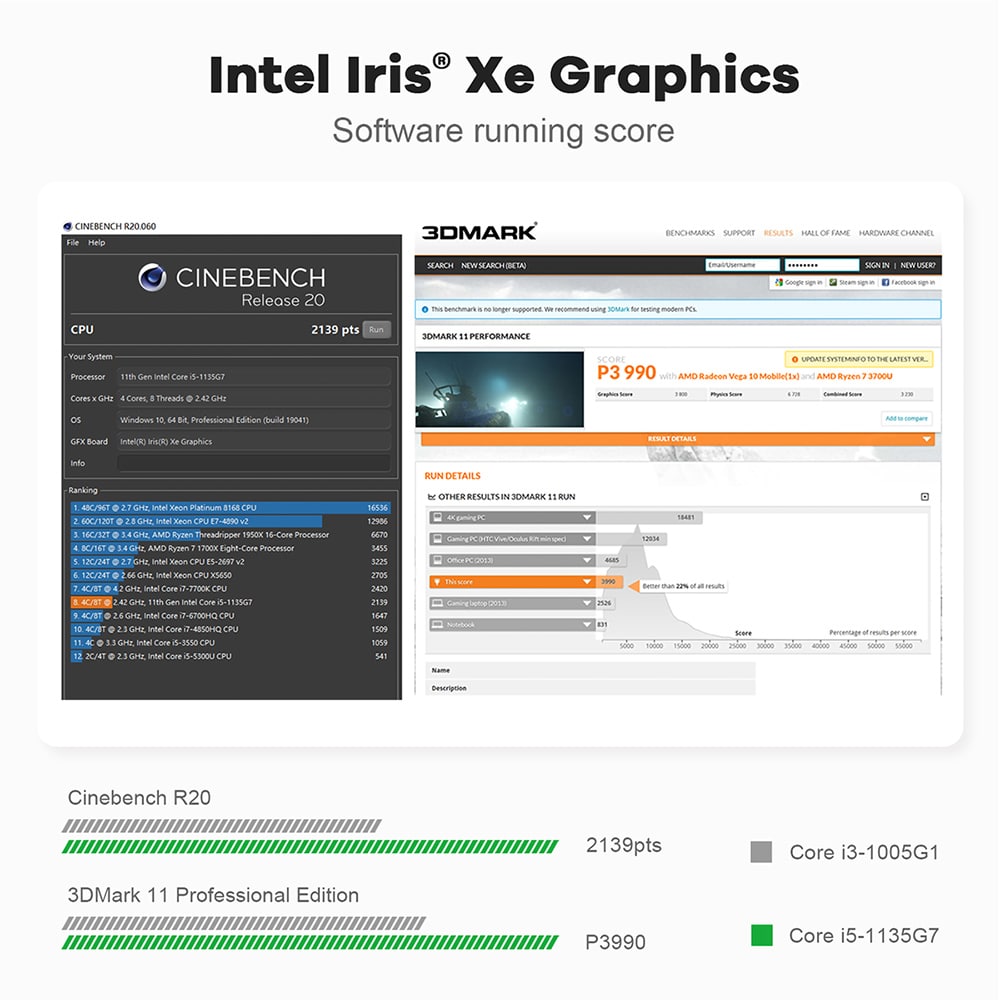Click the Add to compare button
This screenshot has width=1000, height=1000.
906,418
